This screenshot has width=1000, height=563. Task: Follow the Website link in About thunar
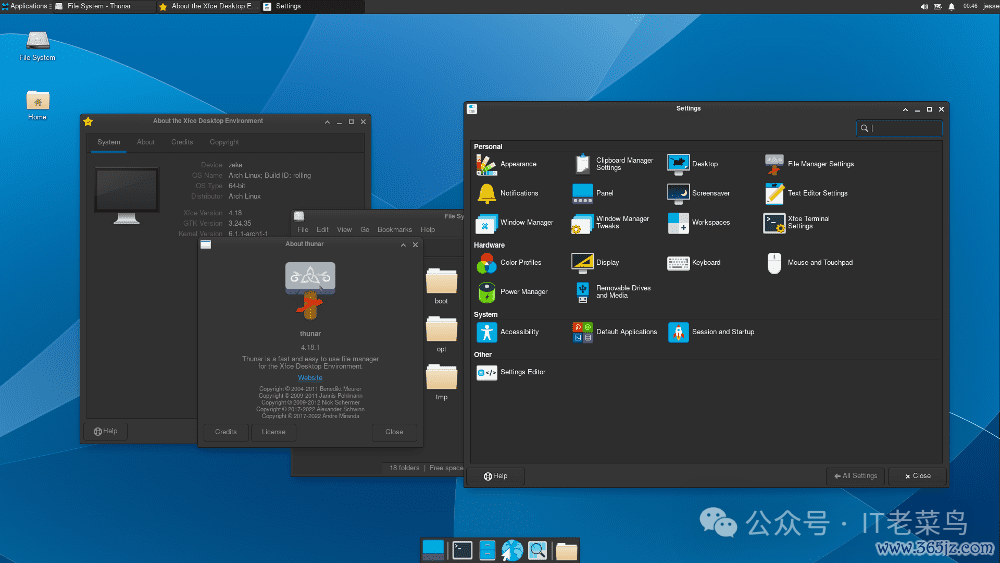point(310,378)
